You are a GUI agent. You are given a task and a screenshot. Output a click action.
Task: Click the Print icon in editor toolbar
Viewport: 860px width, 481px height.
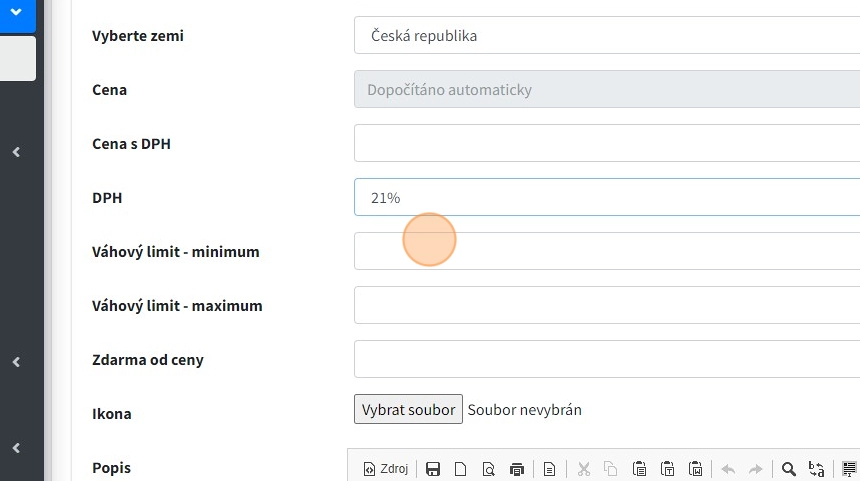(x=516, y=469)
